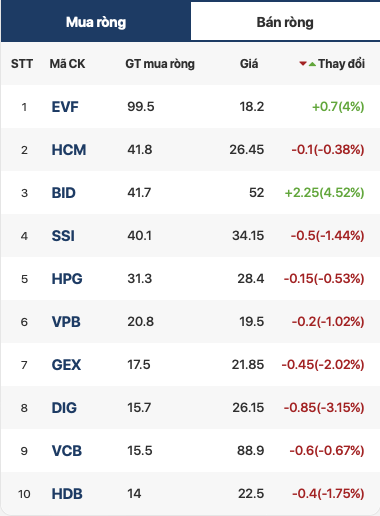This screenshot has width=380, height=516.
Task: Open the DIG stock ticker
Action: (64, 408)
